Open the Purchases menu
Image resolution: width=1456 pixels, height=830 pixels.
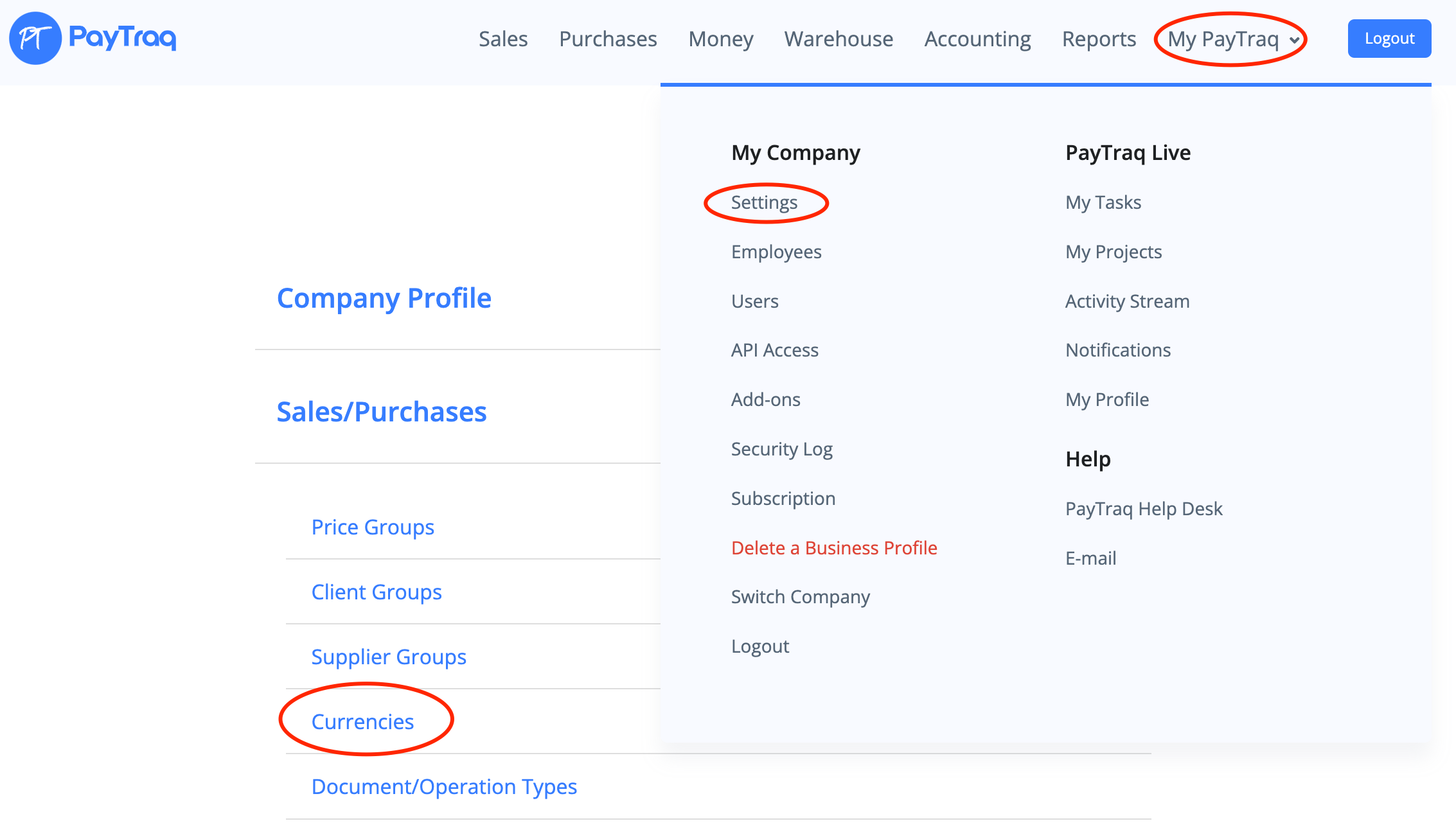(x=608, y=39)
